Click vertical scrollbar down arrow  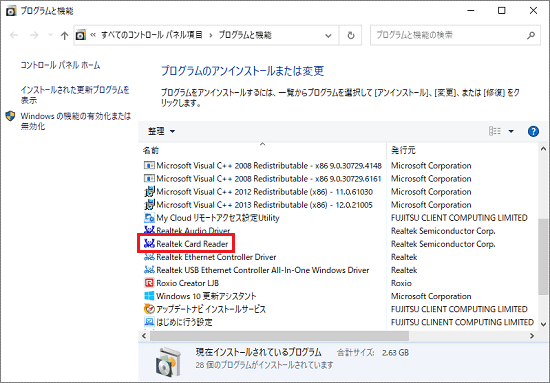543,324
